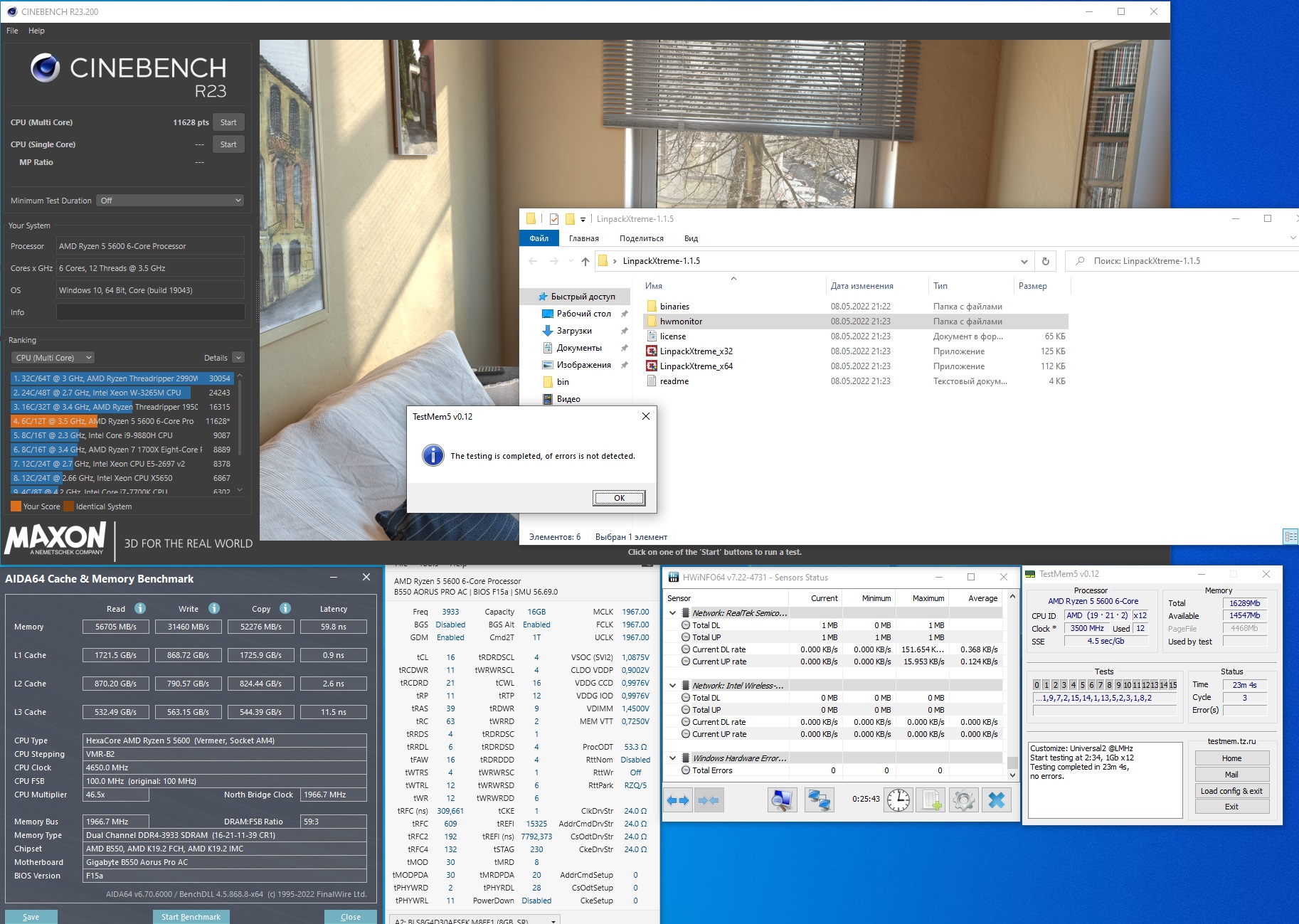Image resolution: width=1299 pixels, height=924 pixels.
Task: Open the Файл tab in Explorer
Action: [539, 238]
